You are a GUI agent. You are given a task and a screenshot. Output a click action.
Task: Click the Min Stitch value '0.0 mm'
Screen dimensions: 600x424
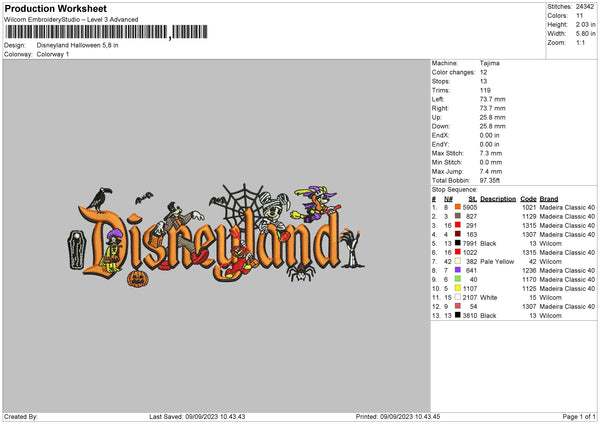coord(491,162)
